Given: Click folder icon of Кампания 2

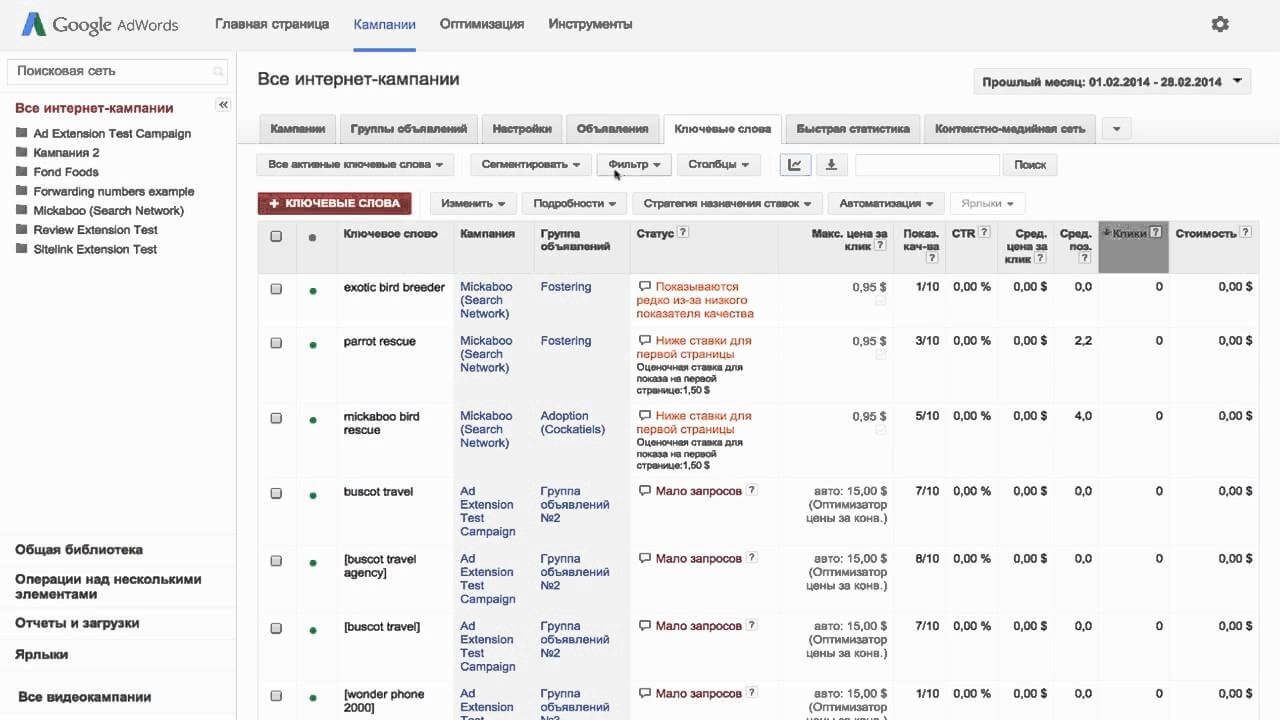Looking at the screenshot, I should [22, 153].
